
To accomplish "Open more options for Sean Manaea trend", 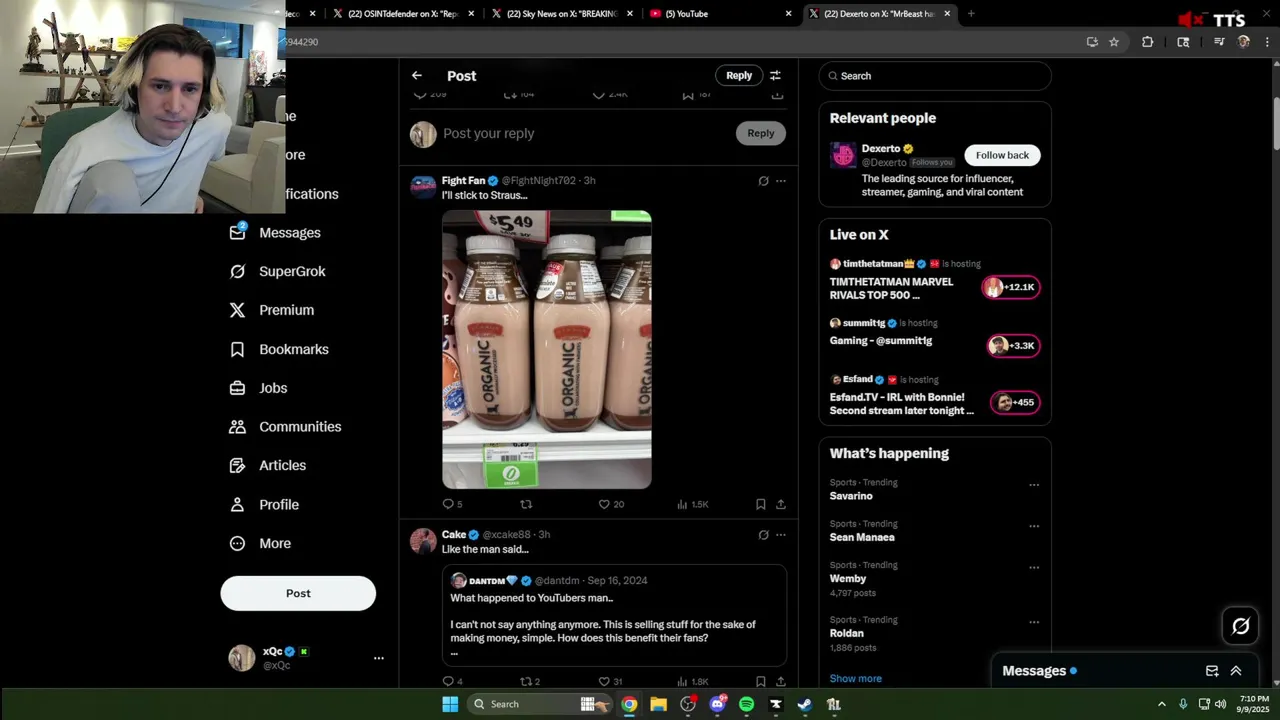I will [x=1034, y=526].
